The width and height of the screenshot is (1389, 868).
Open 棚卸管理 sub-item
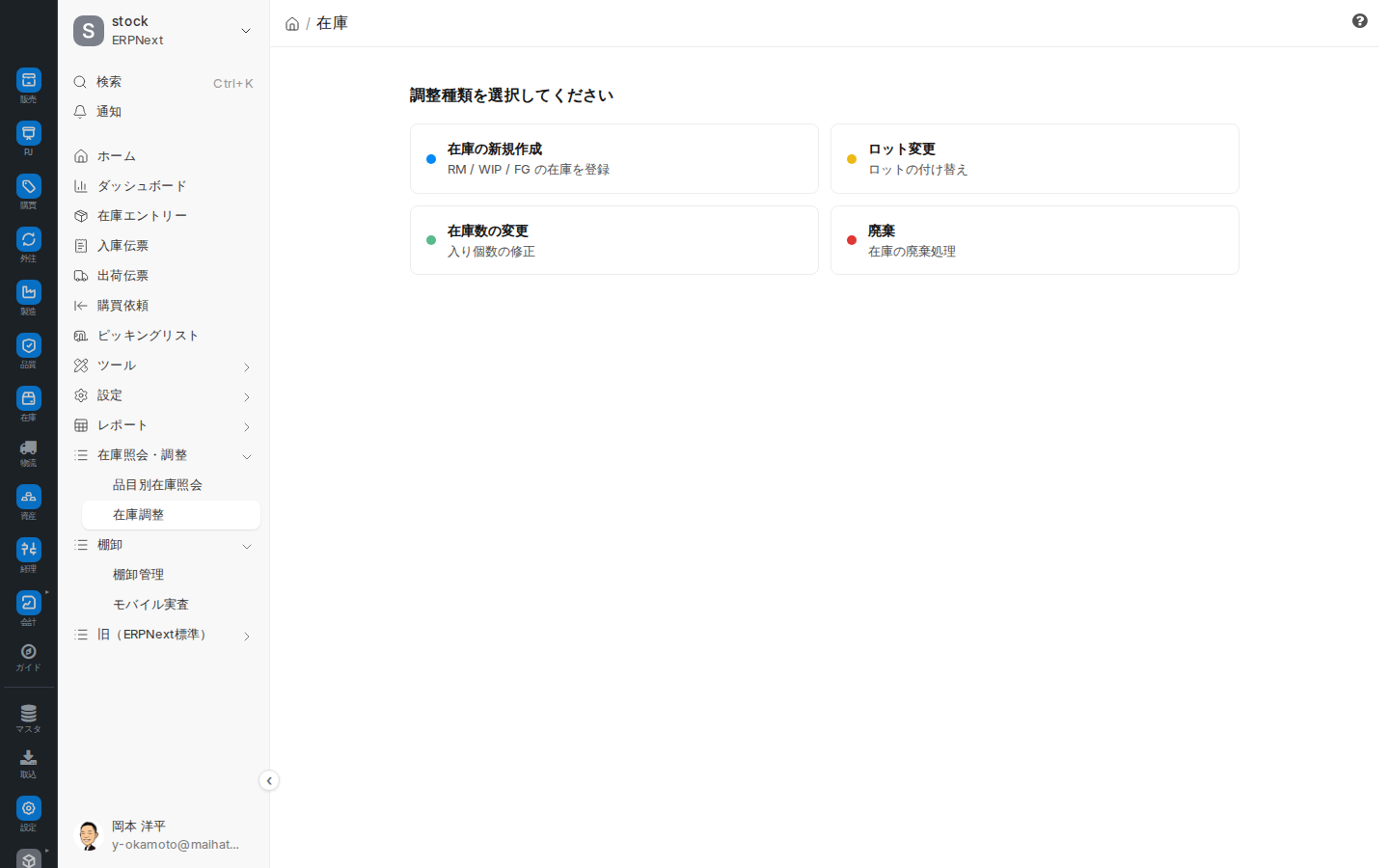(171, 575)
